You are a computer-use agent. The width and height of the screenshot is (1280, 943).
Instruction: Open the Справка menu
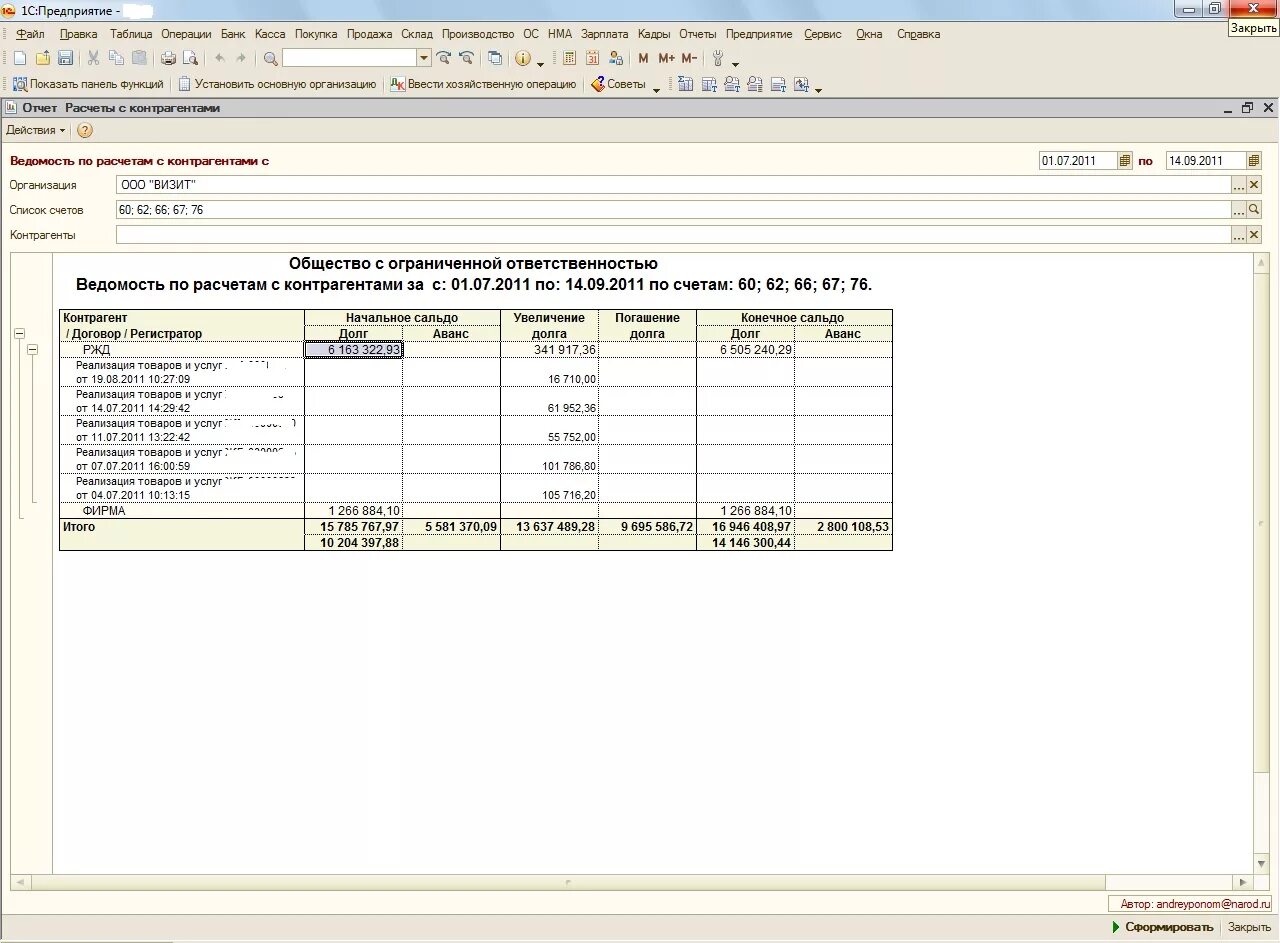coord(918,34)
